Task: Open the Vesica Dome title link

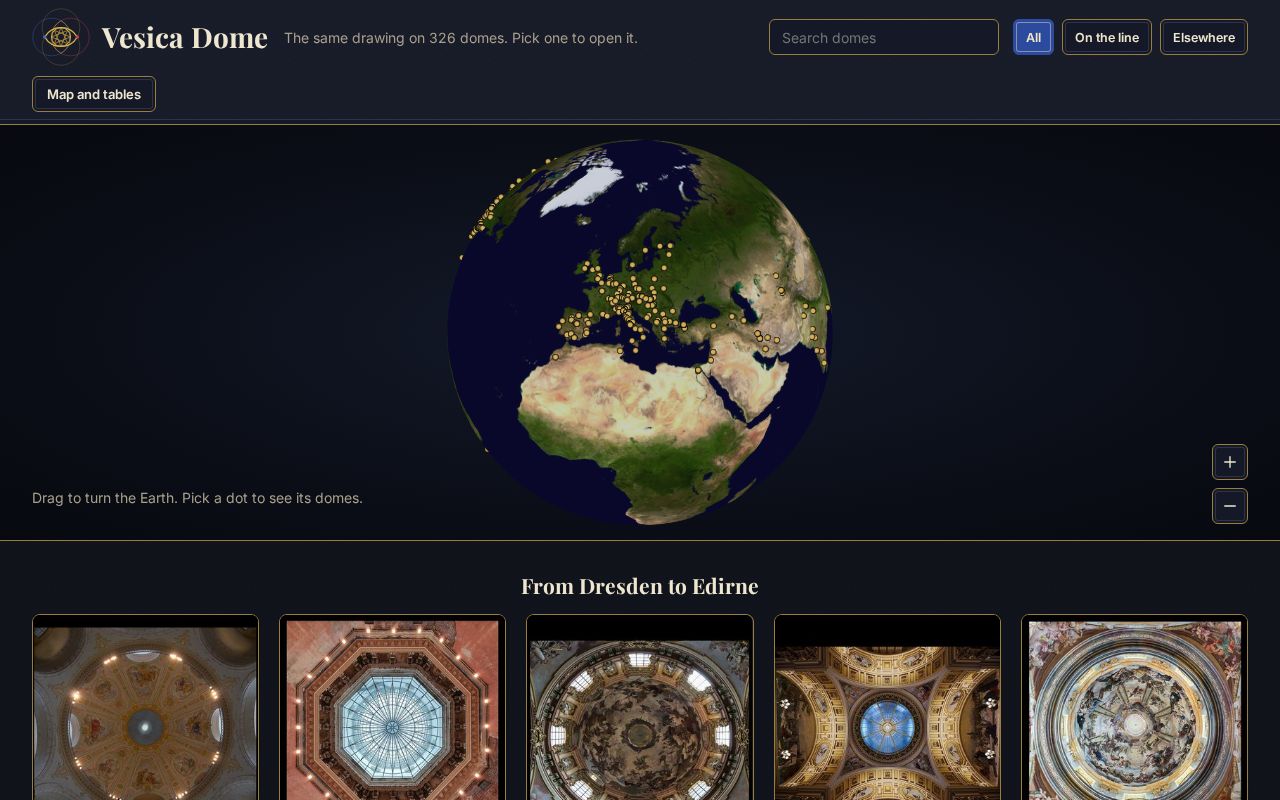Action: (184, 37)
